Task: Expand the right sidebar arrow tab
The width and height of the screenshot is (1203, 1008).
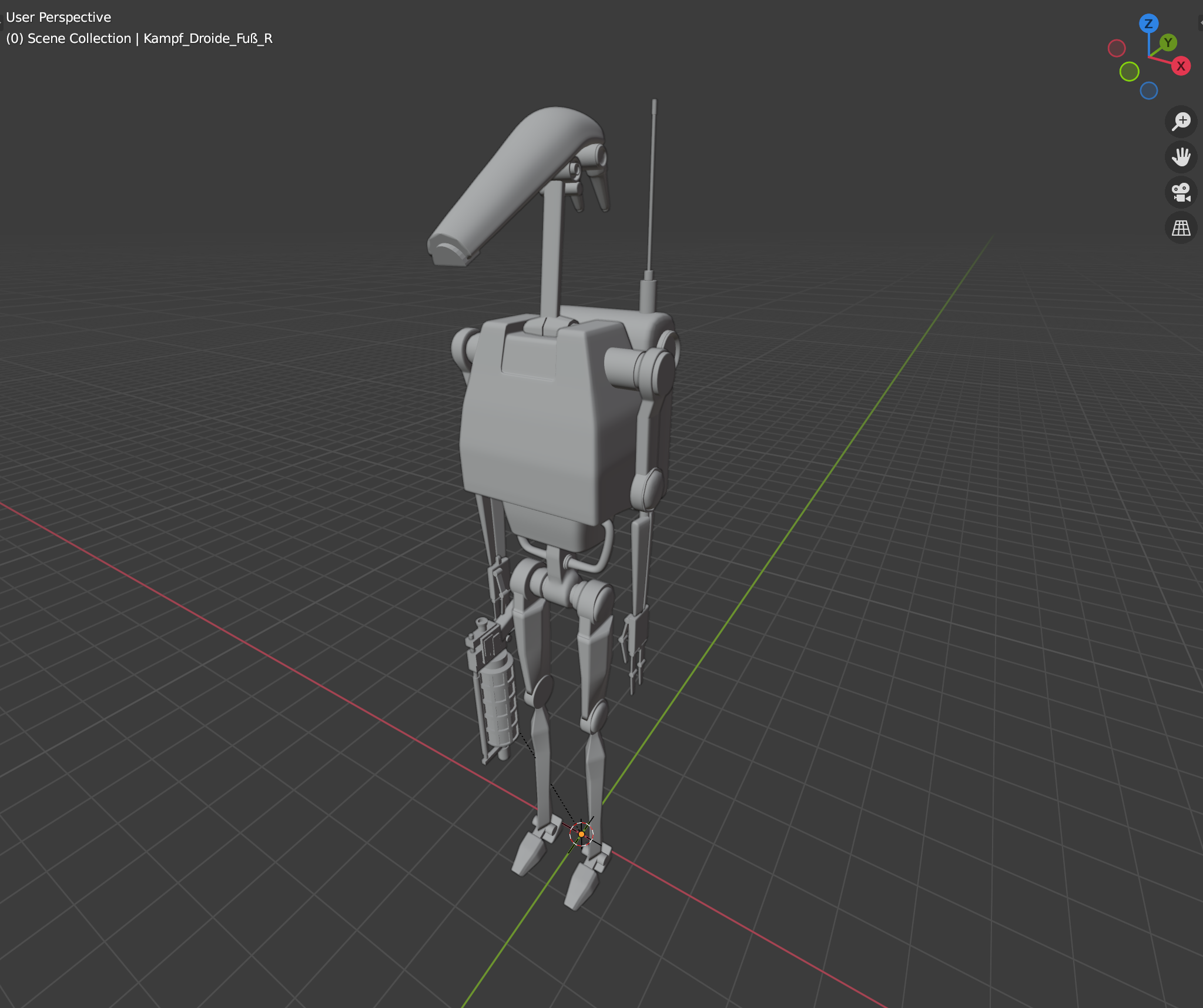Action: [1200, 22]
